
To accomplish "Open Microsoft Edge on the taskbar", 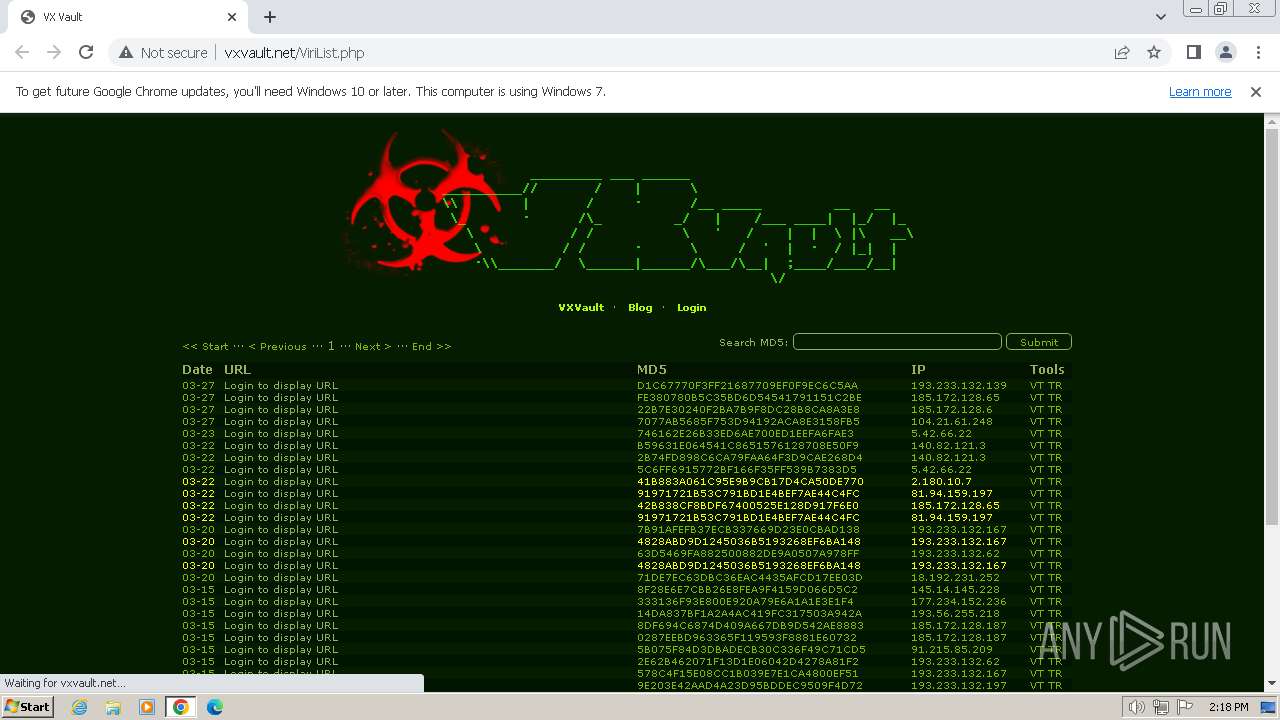I will click(214, 707).
